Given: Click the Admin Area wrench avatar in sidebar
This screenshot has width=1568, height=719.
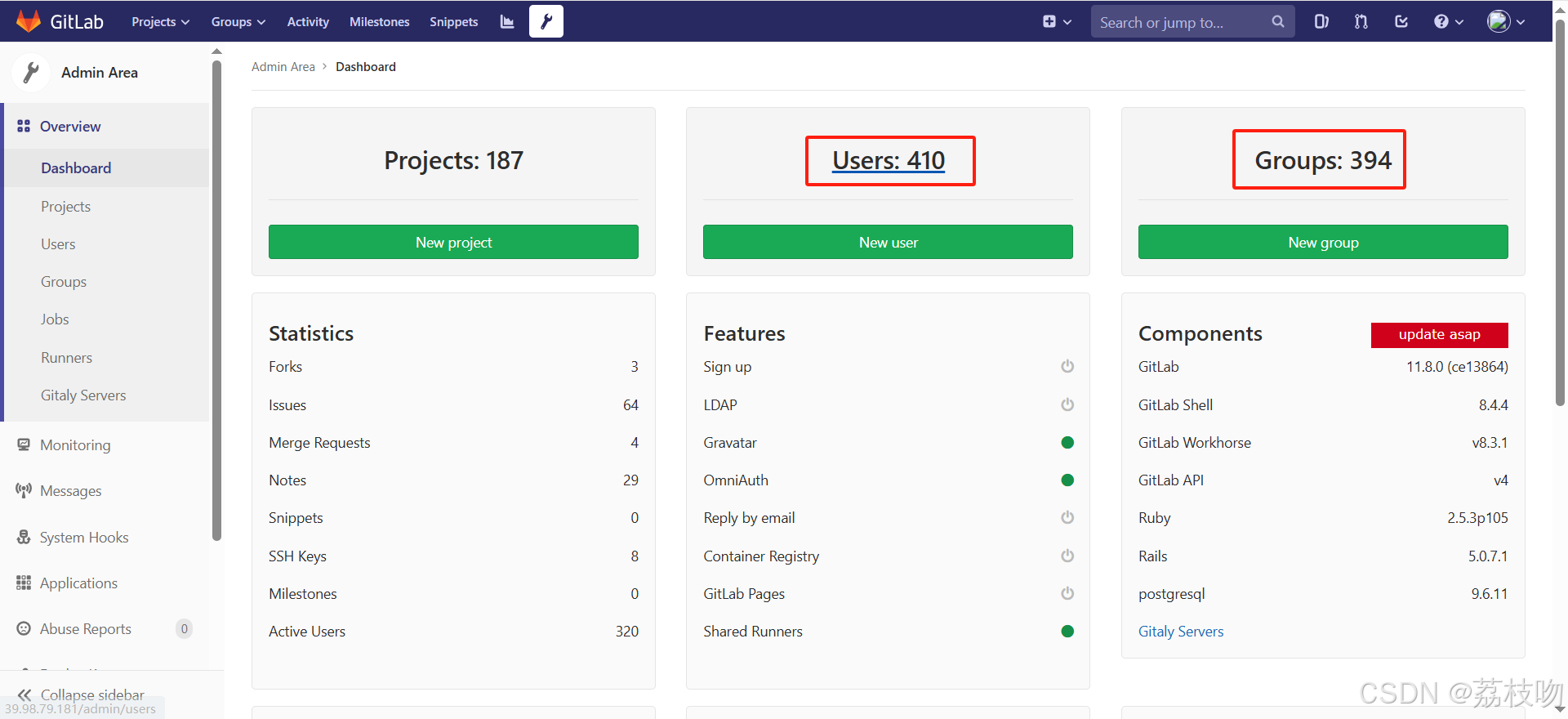Looking at the screenshot, I should pos(31,73).
